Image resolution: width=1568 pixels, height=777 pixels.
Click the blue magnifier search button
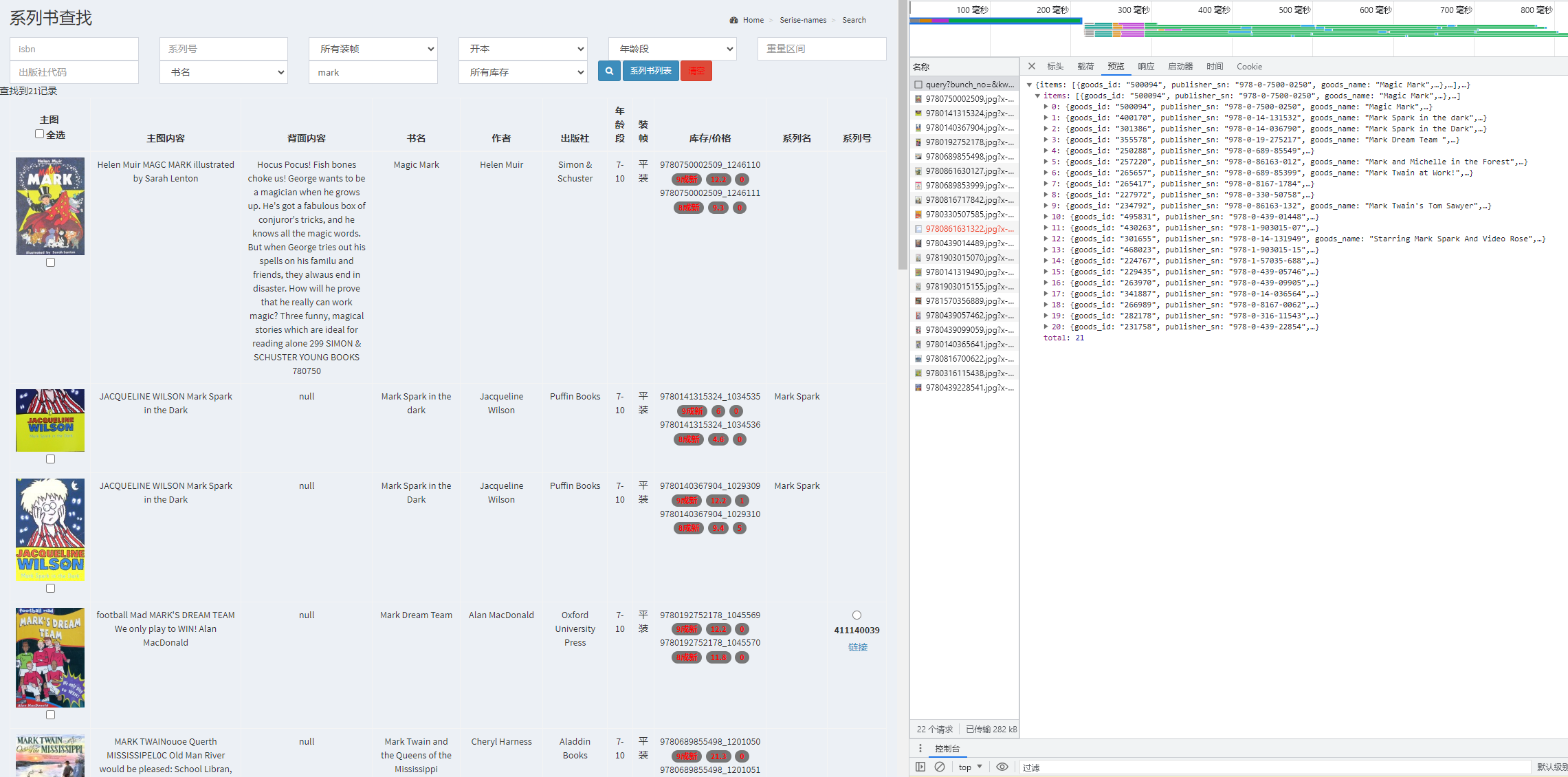pyautogui.click(x=609, y=71)
